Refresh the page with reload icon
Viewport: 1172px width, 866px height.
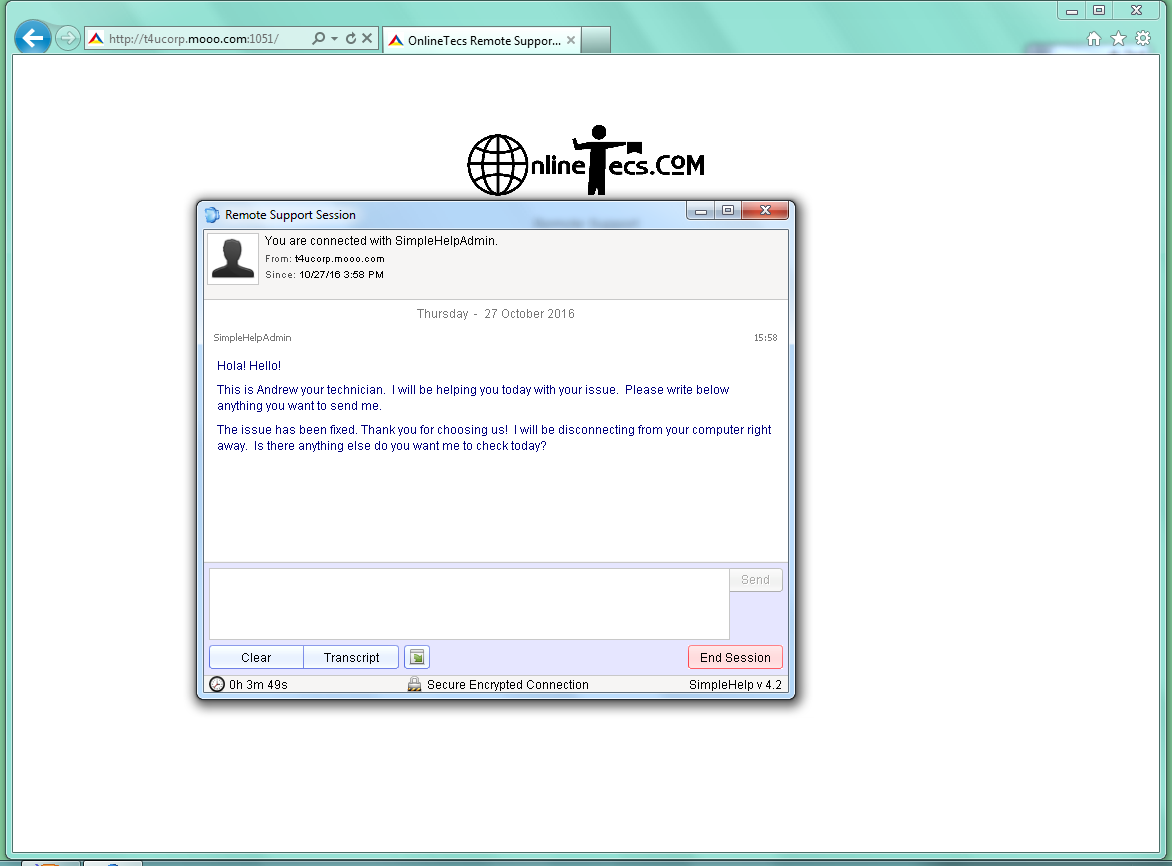point(351,38)
